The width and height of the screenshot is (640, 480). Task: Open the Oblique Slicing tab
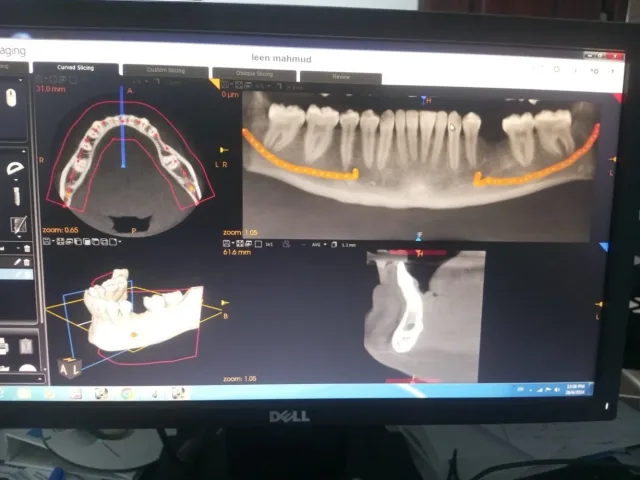[x=255, y=74]
